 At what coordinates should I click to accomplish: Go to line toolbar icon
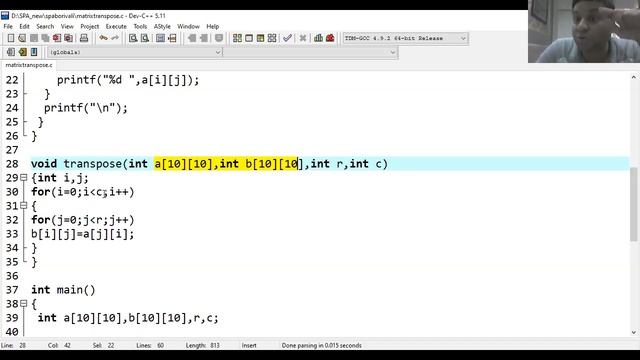click(x=172, y=38)
